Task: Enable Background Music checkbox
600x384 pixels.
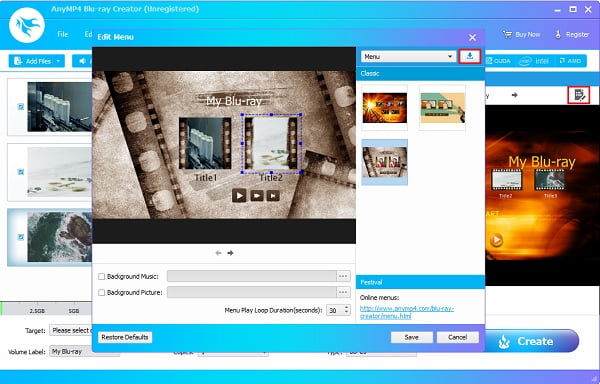Action: point(101,276)
